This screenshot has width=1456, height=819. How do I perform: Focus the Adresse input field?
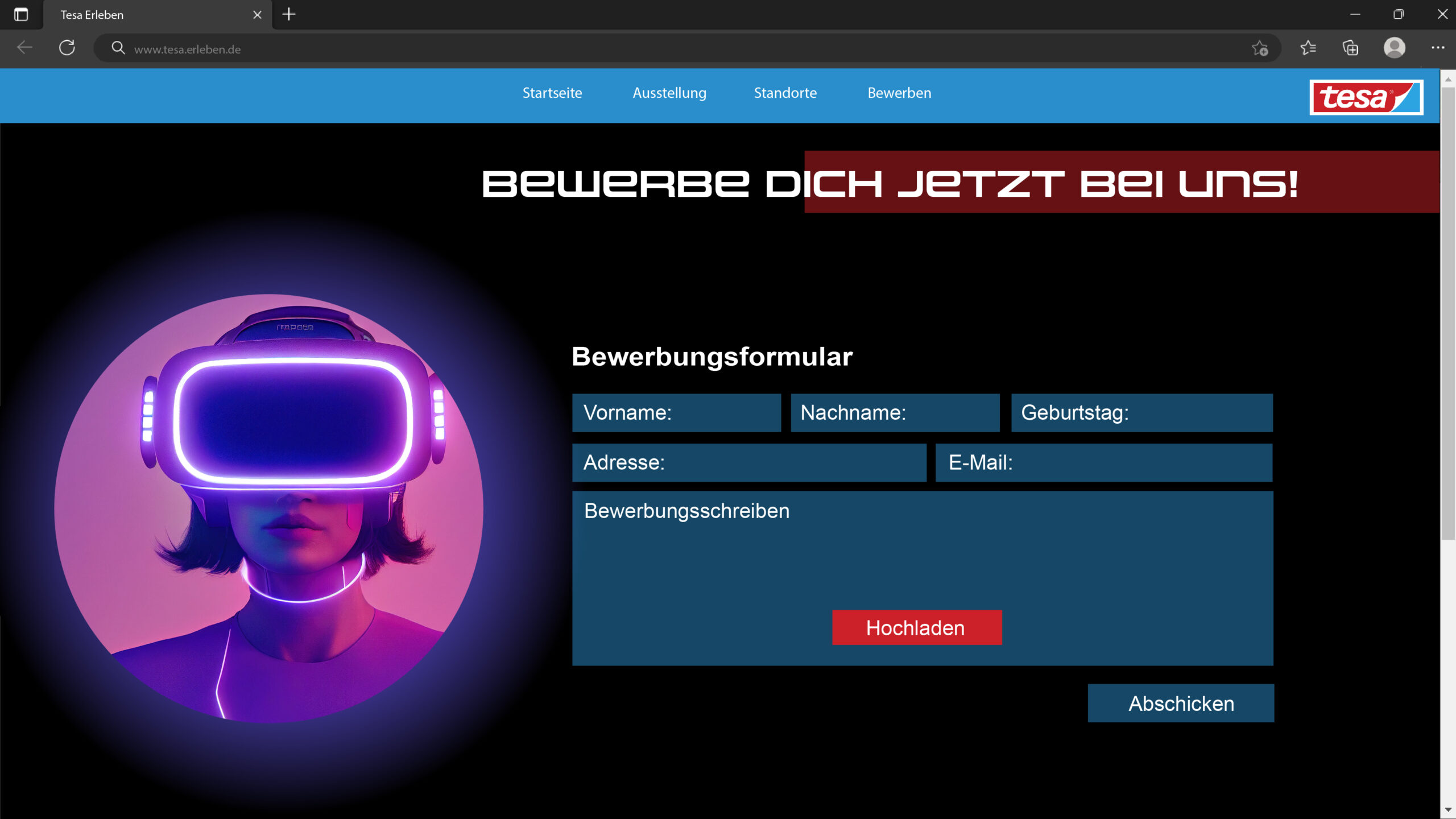click(749, 463)
